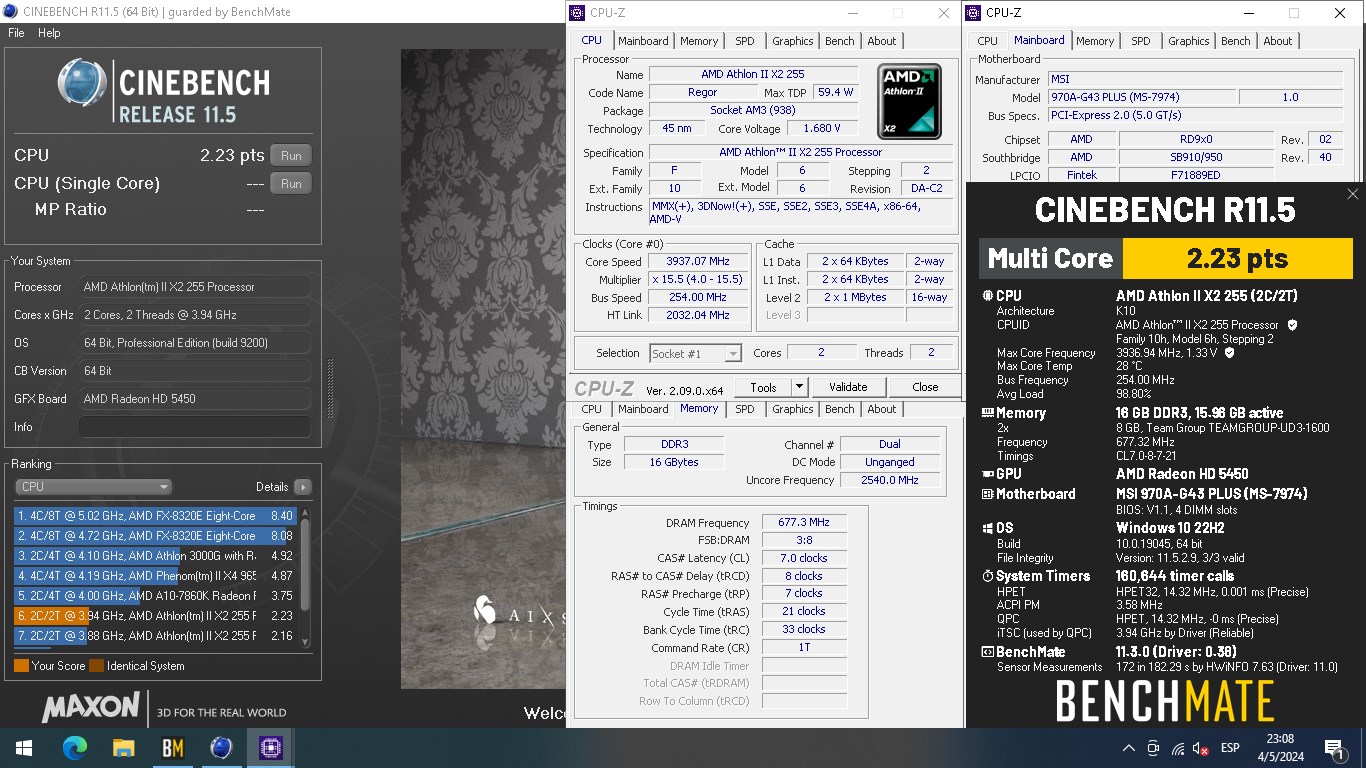Launch Microsoft Edge from the taskbar

point(75,748)
